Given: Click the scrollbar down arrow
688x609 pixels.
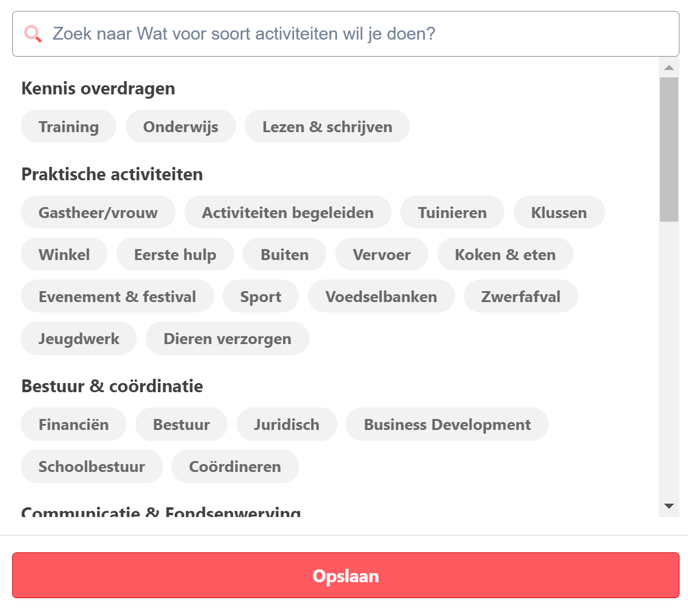Looking at the screenshot, I should coord(669,507).
